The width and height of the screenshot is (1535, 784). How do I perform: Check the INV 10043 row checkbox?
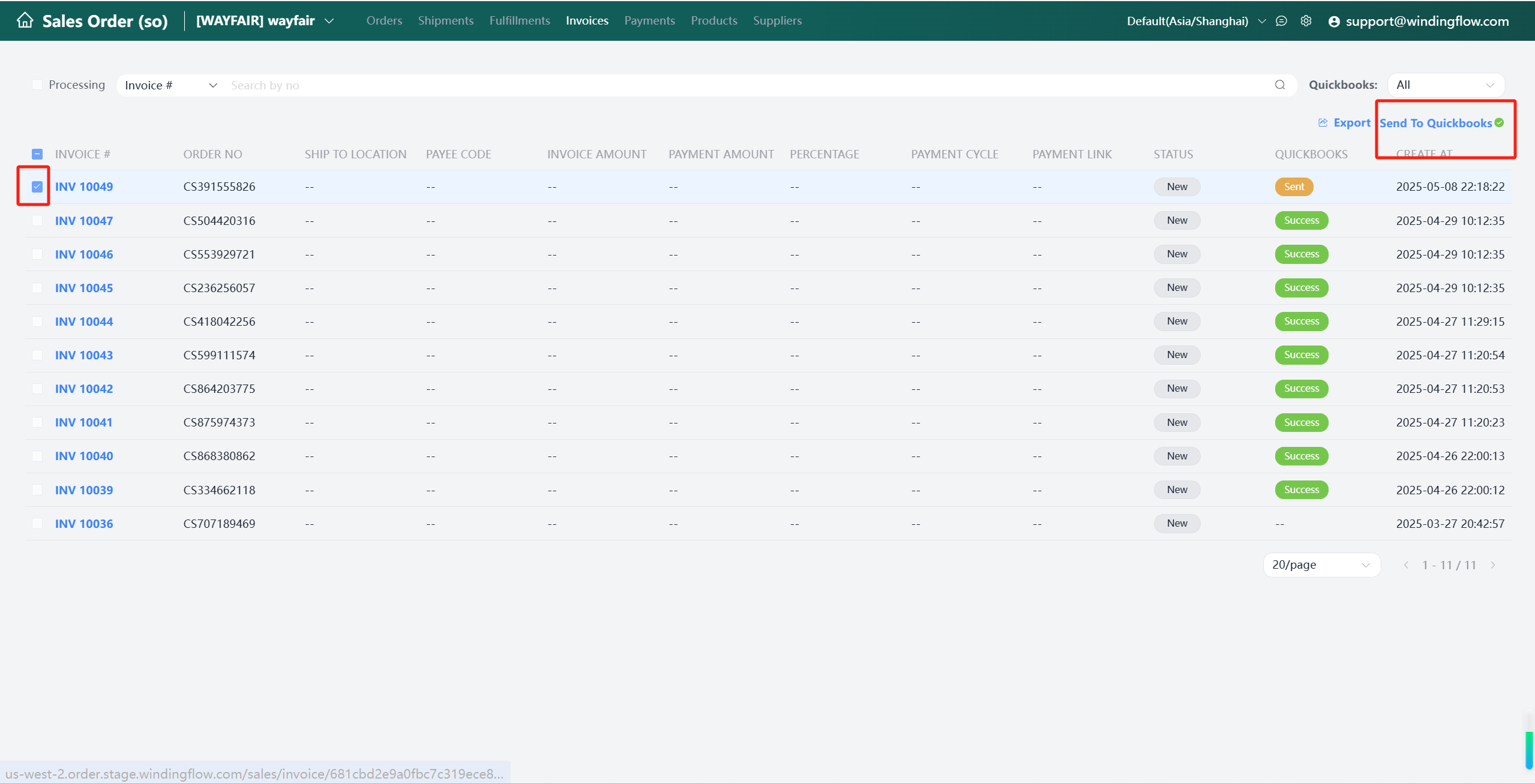pos(37,355)
